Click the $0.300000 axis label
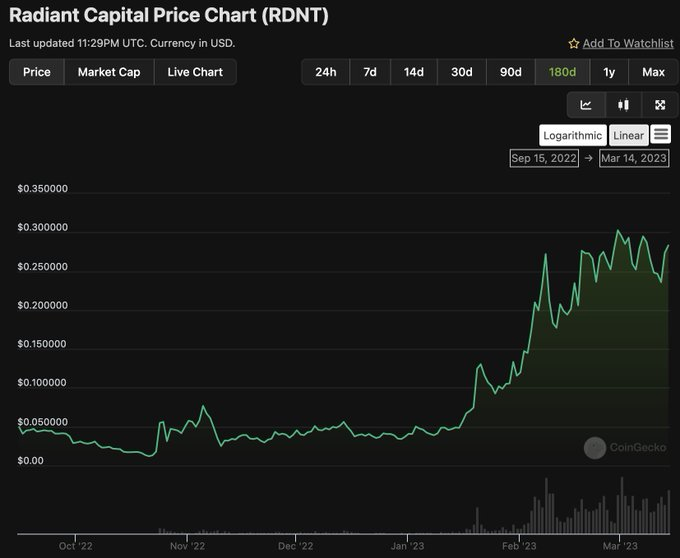This screenshot has width=680, height=558. pos(42,228)
